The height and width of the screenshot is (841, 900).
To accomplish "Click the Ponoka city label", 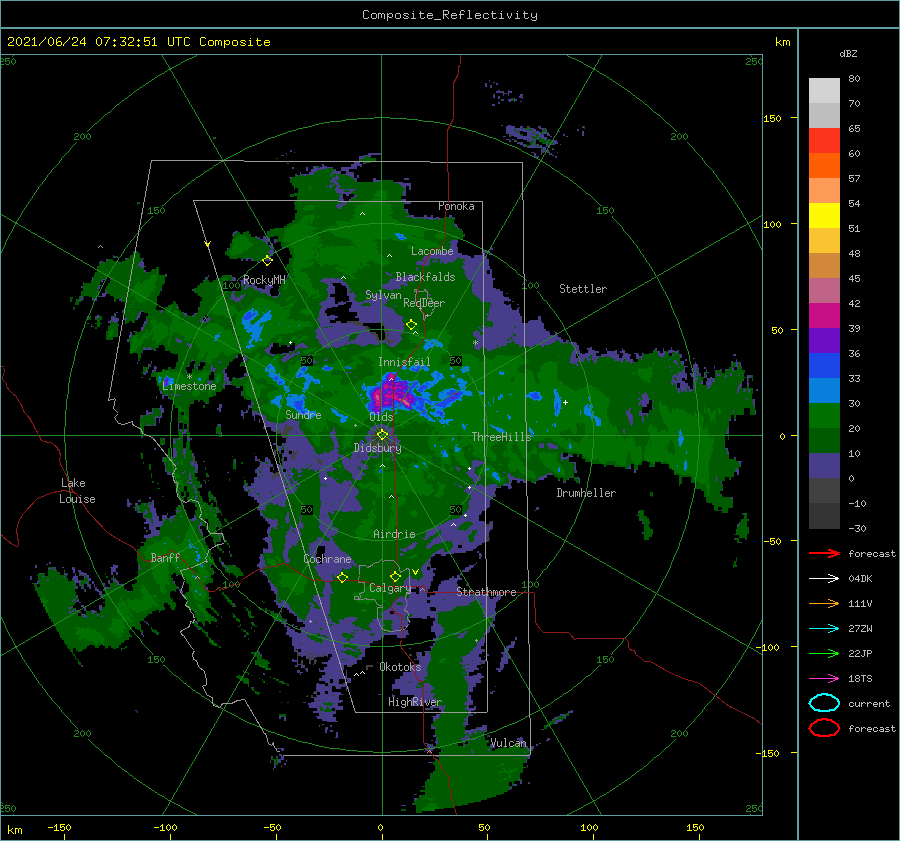I will 456,206.
